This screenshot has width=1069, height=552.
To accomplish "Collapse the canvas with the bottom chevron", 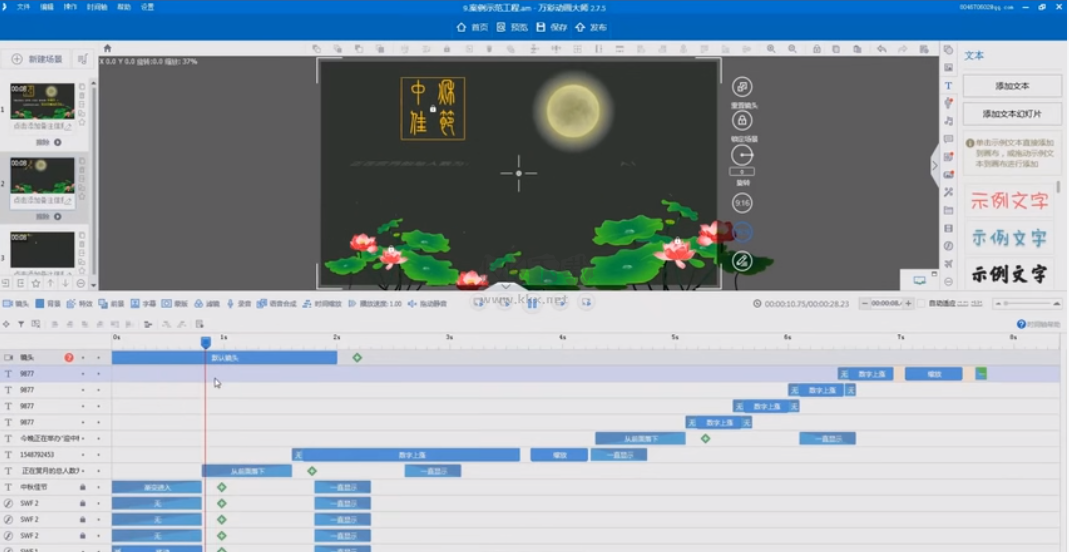I will (x=505, y=287).
